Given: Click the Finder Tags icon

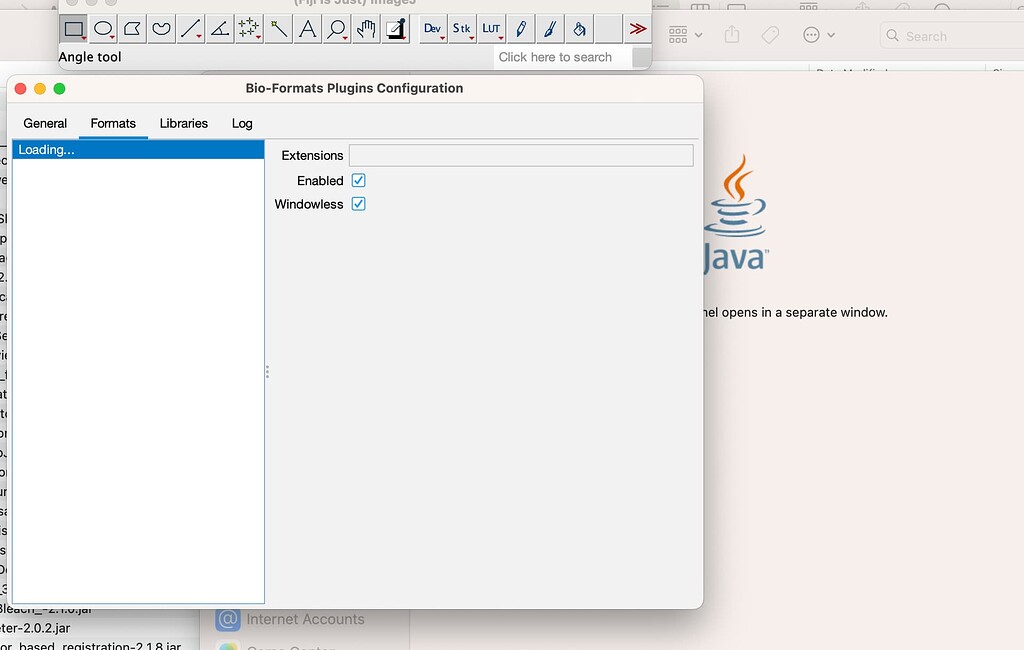Looking at the screenshot, I should click(771, 35).
